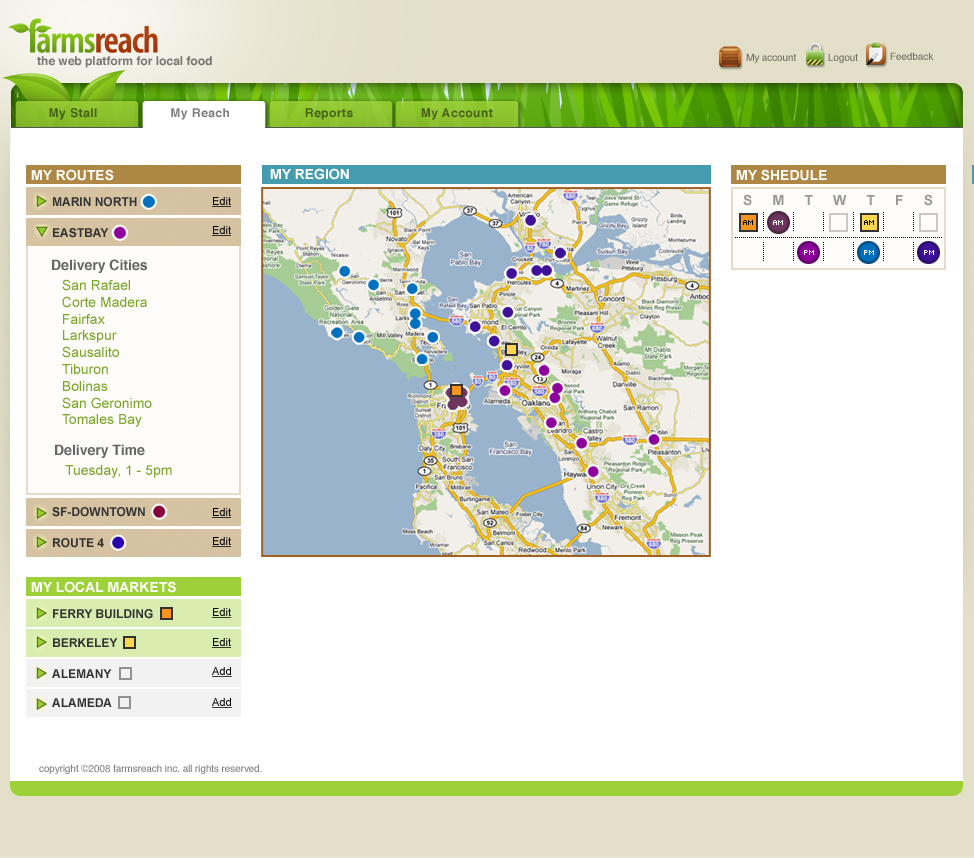The width and height of the screenshot is (974, 858).
Task: Select the orange Ferry Building marker on map
Action: coord(456,390)
